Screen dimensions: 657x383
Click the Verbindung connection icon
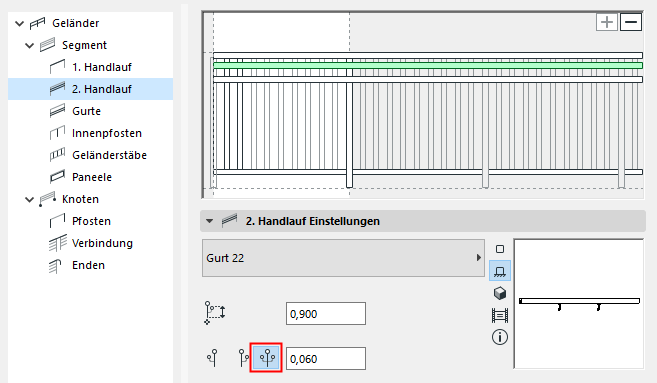[57, 243]
